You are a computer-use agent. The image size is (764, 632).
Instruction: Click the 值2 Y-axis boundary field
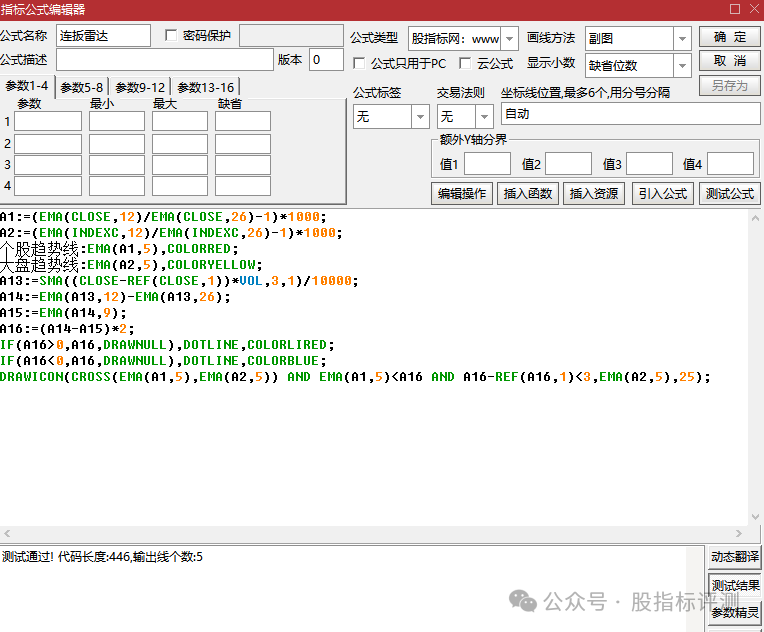(568, 164)
